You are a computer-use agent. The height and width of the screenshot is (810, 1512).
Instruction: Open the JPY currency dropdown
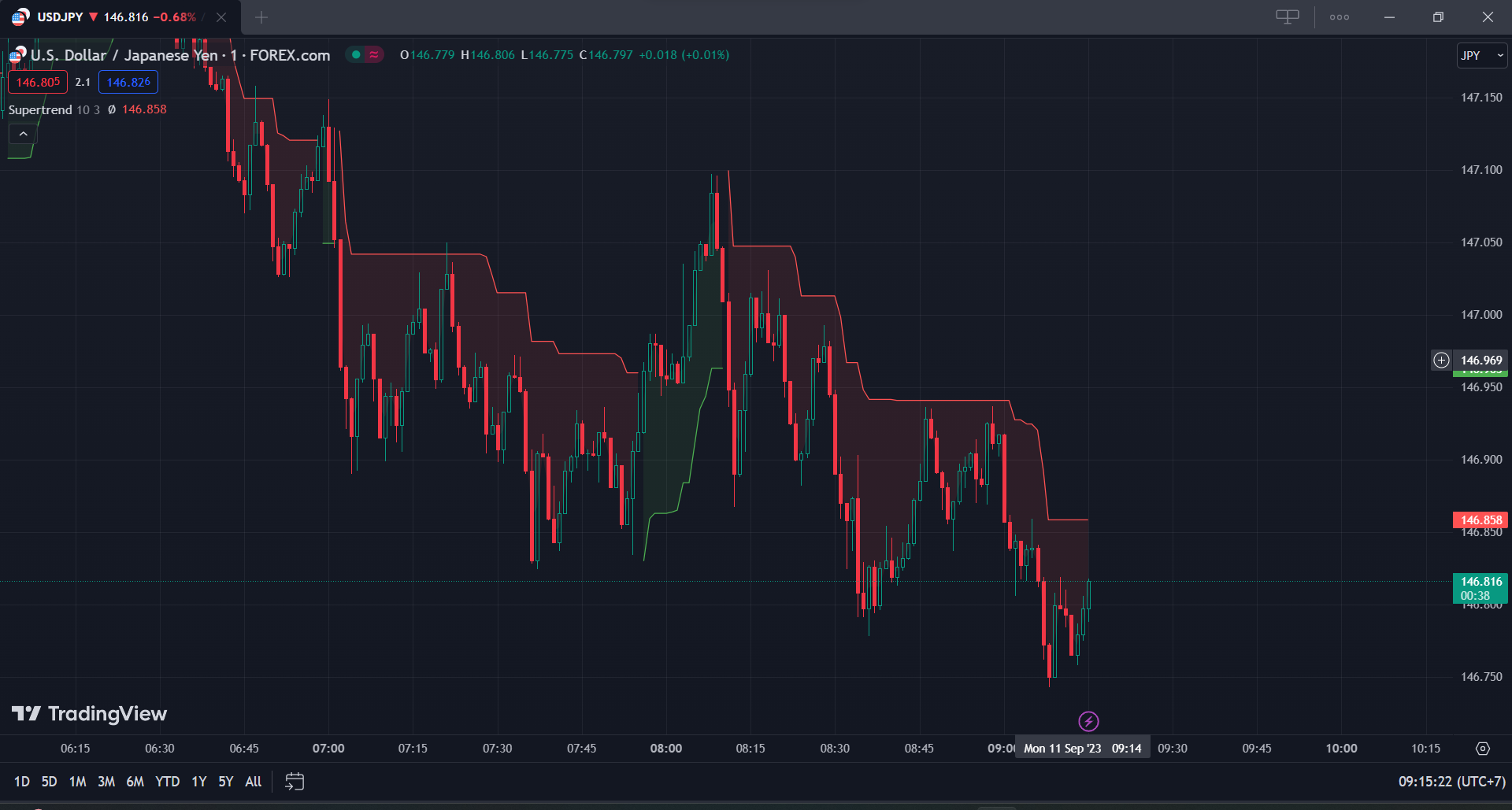click(1481, 55)
